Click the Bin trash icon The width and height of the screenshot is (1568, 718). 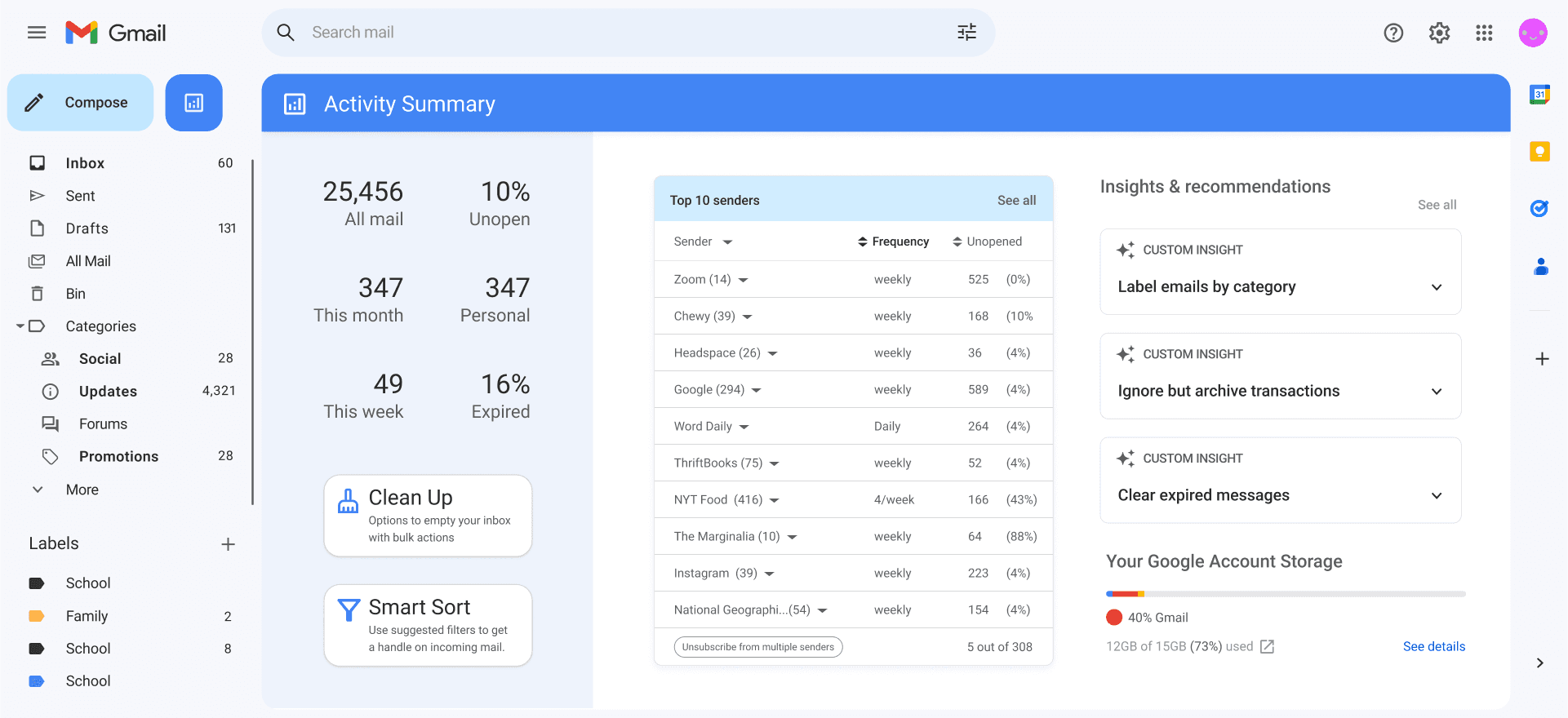(x=38, y=294)
